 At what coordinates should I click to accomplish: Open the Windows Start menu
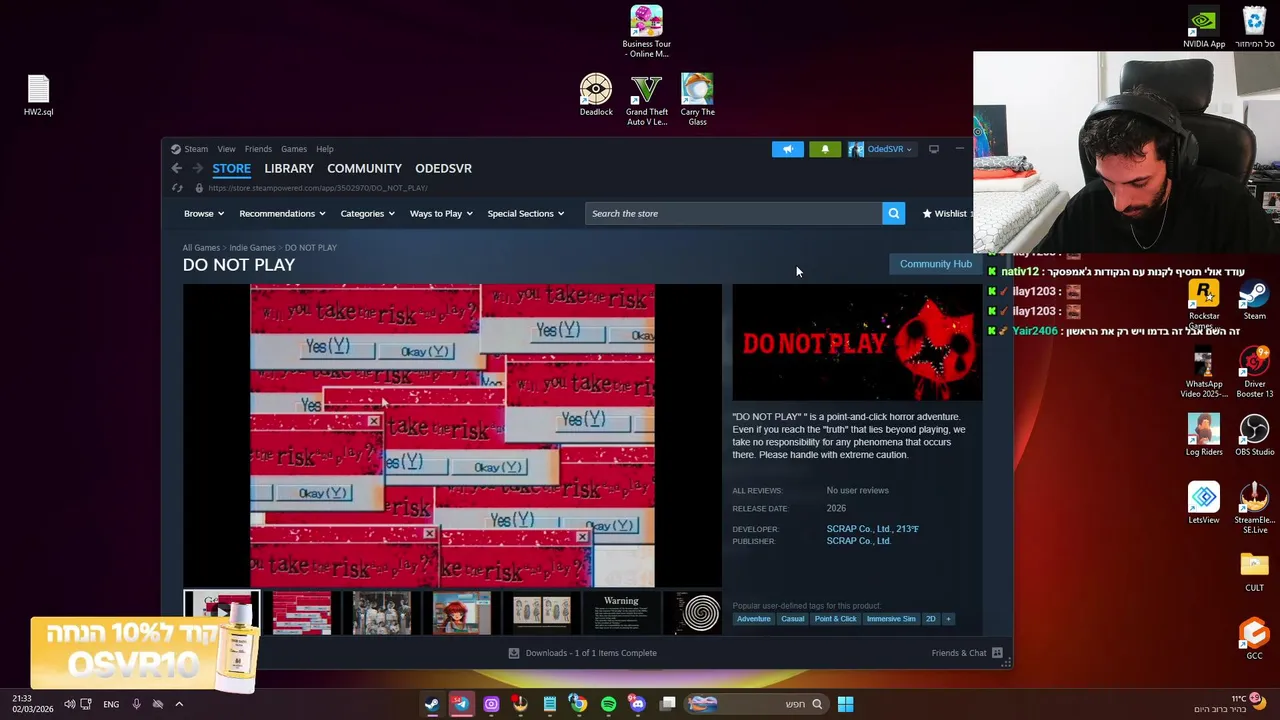pos(845,704)
